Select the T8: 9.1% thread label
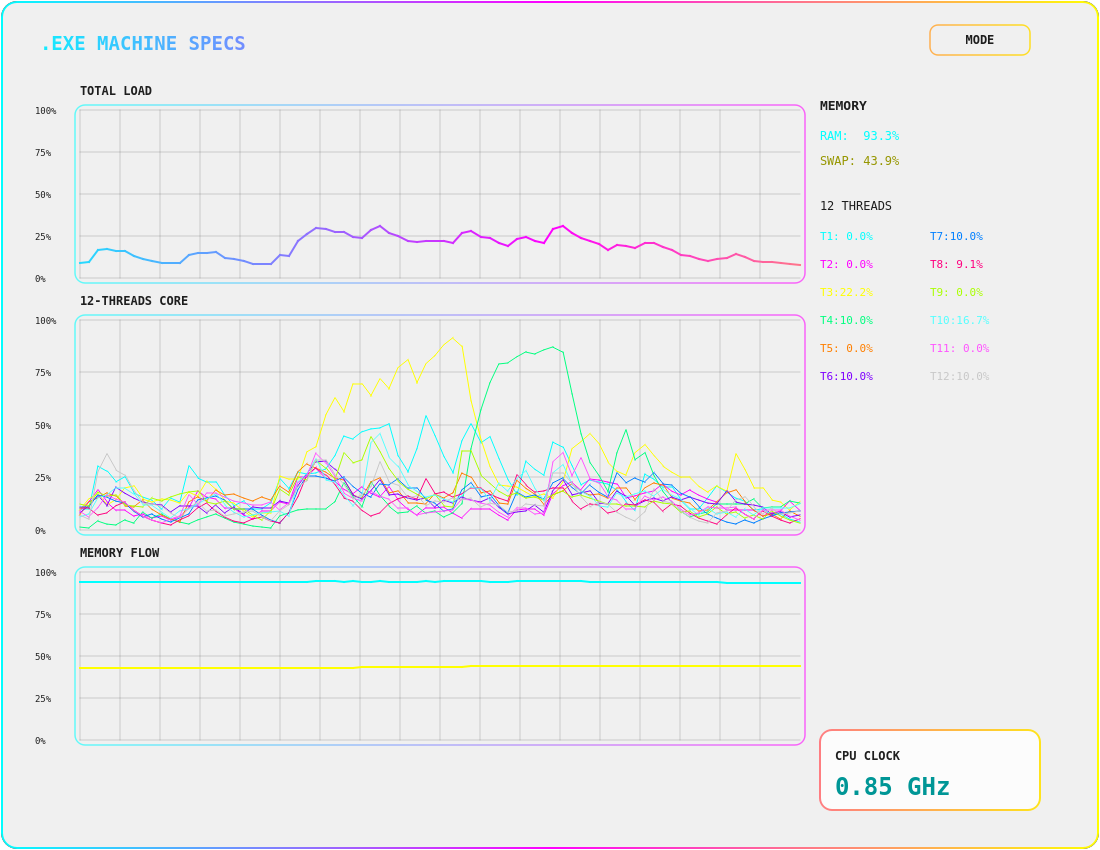Viewport: 1100px width, 850px height. 956,264
